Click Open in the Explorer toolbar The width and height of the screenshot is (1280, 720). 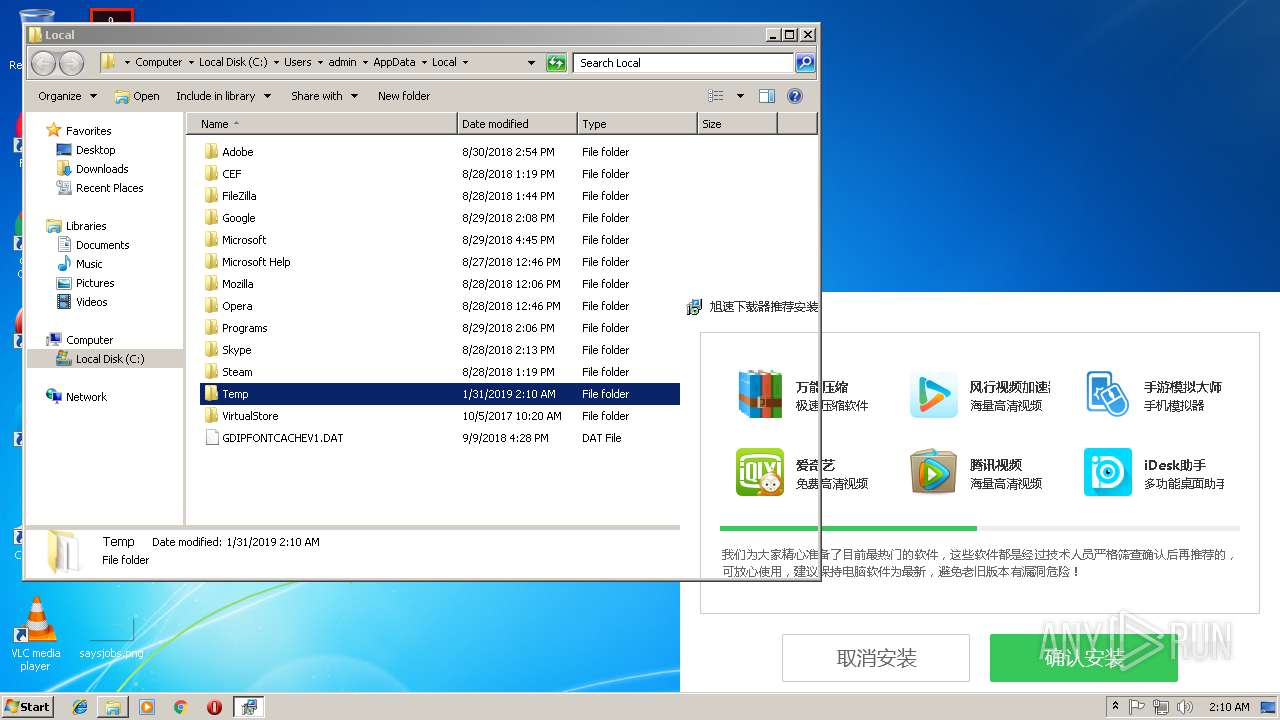137,96
